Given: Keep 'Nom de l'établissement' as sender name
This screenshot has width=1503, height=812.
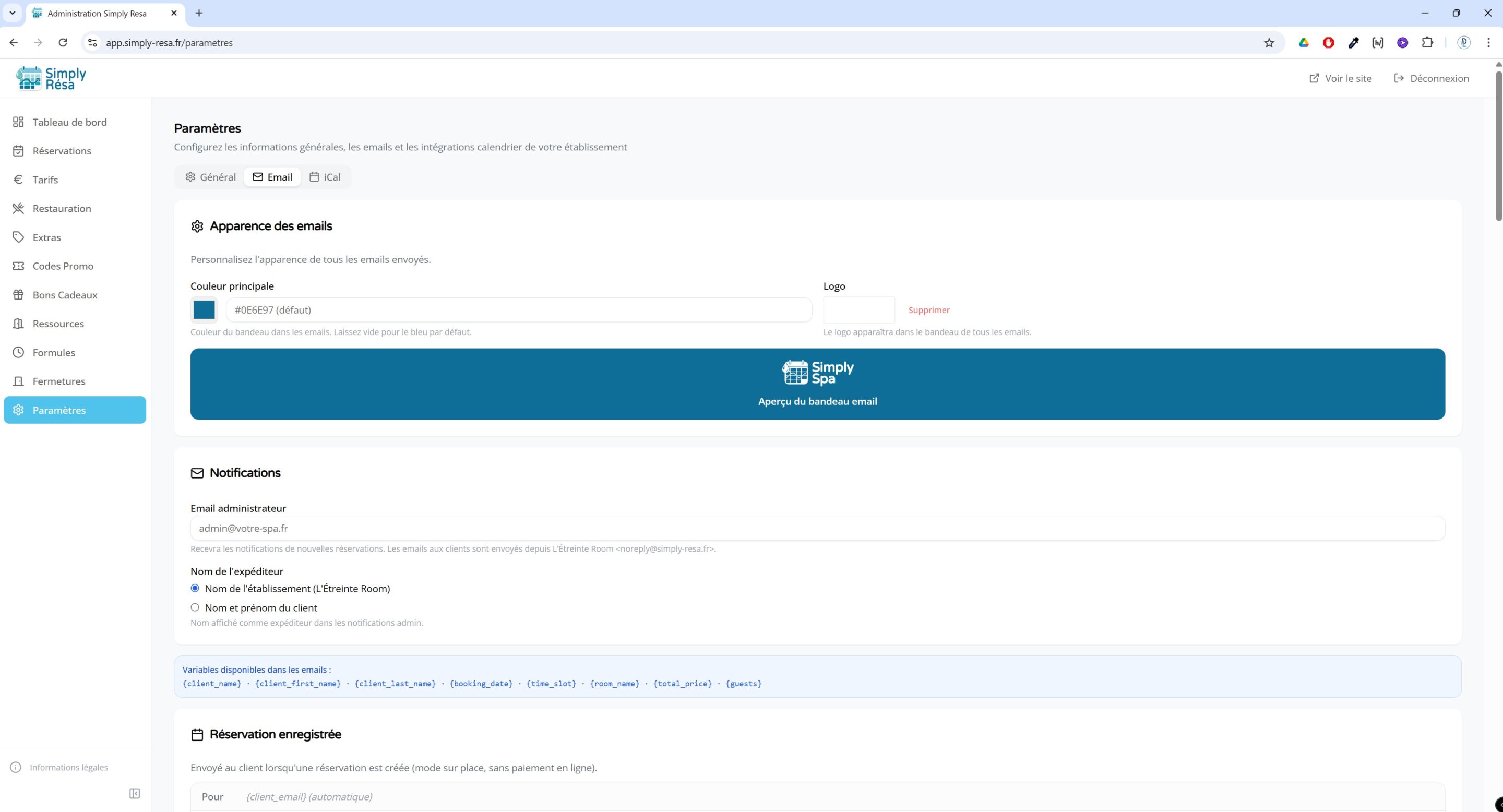Looking at the screenshot, I should coord(195,588).
